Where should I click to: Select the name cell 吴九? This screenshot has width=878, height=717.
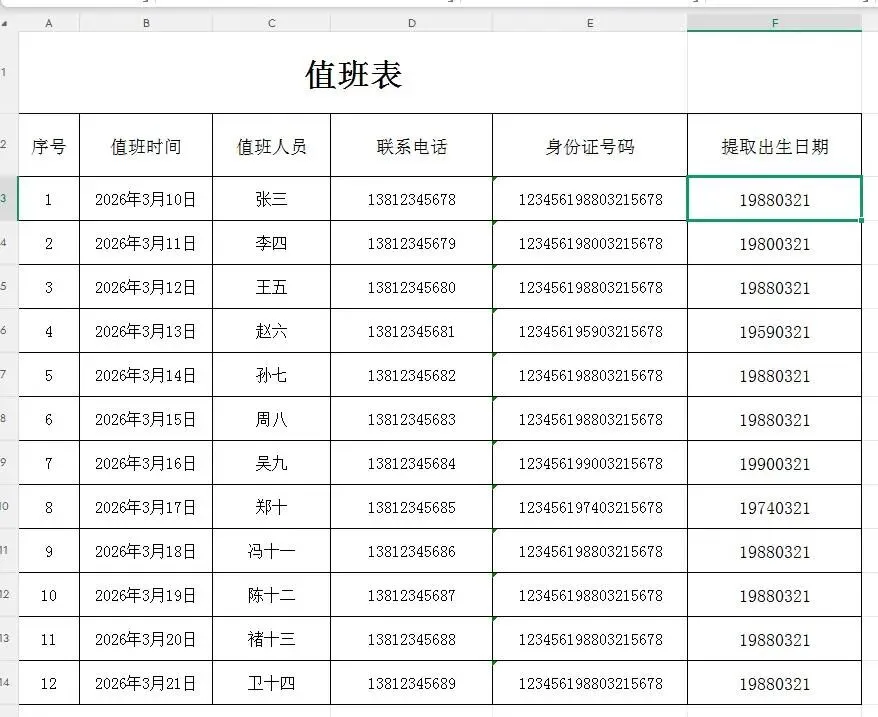[272, 463]
